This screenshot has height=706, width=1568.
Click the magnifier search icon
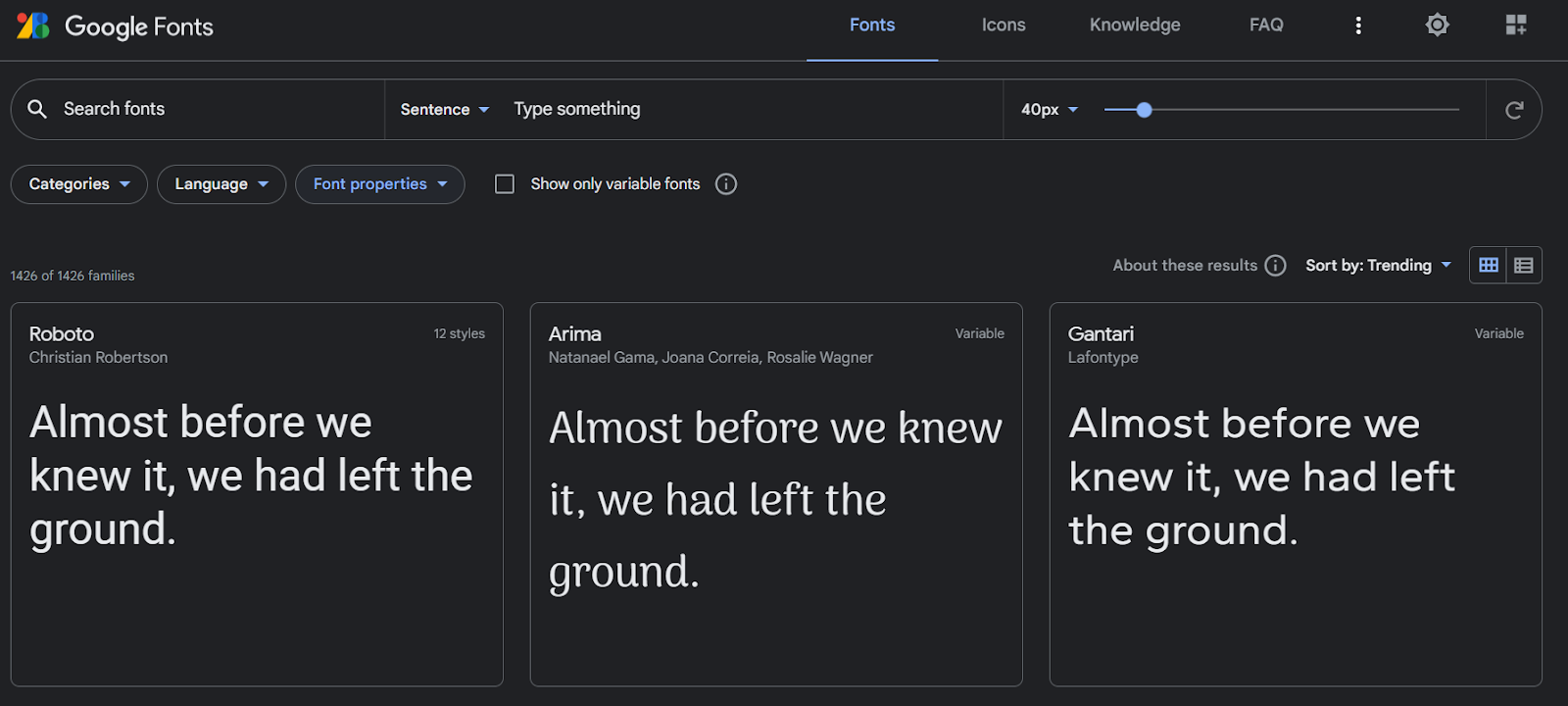[x=37, y=109]
